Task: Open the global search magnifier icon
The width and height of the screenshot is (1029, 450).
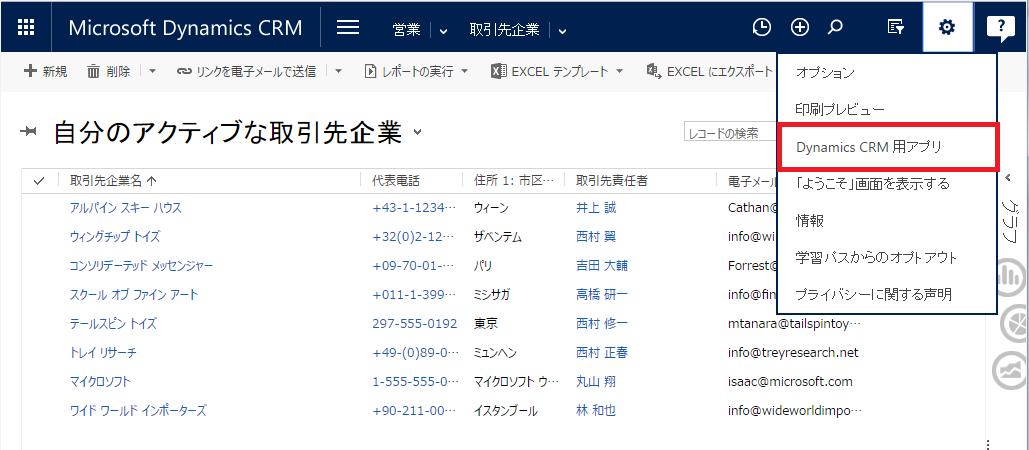Action: [x=835, y=28]
